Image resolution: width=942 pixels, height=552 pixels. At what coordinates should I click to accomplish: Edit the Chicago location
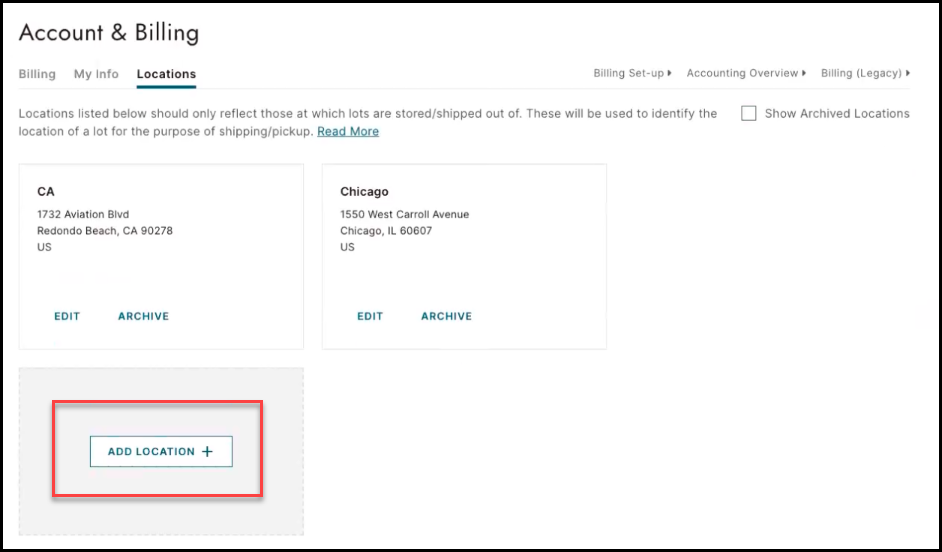tap(370, 317)
